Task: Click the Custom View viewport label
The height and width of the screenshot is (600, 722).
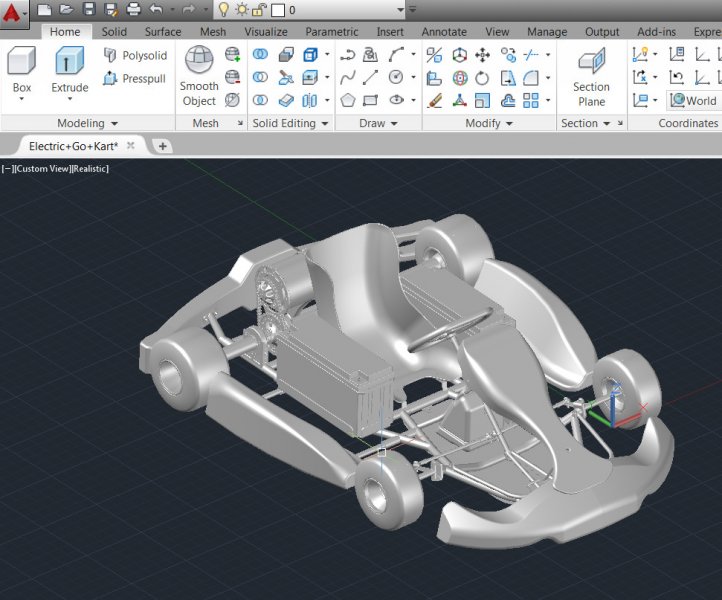Action: click(42, 169)
